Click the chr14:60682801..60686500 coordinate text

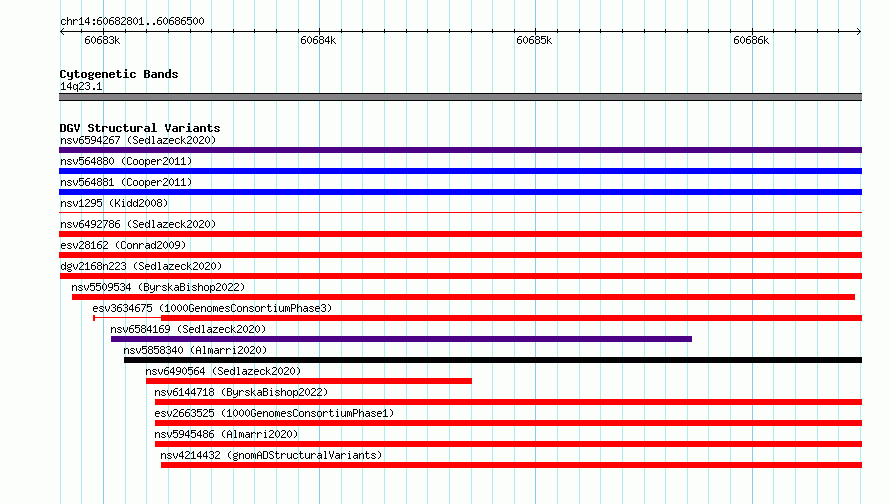(x=132, y=21)
